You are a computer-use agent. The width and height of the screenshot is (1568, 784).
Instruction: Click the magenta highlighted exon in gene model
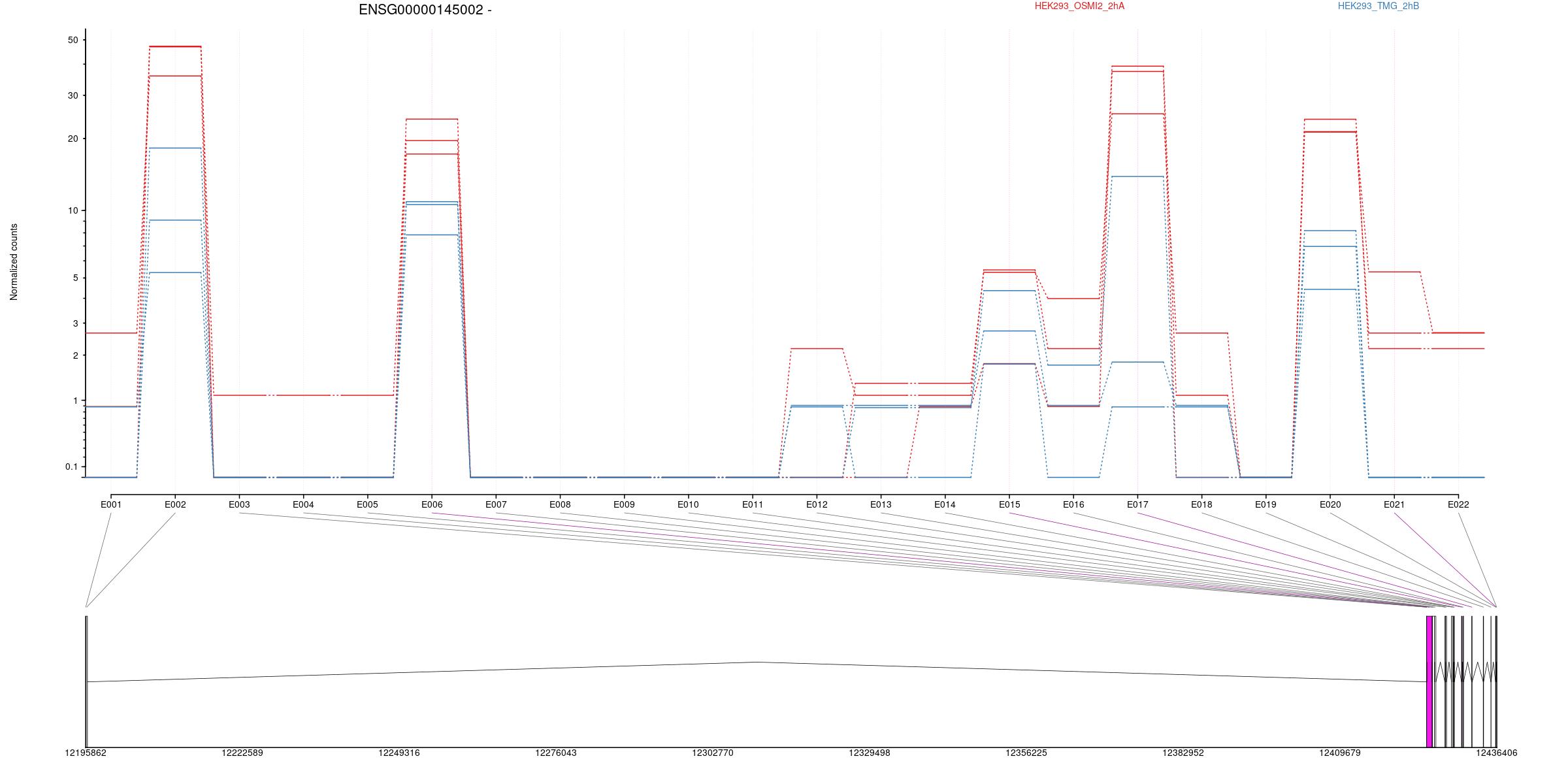tap(1429, 681)
